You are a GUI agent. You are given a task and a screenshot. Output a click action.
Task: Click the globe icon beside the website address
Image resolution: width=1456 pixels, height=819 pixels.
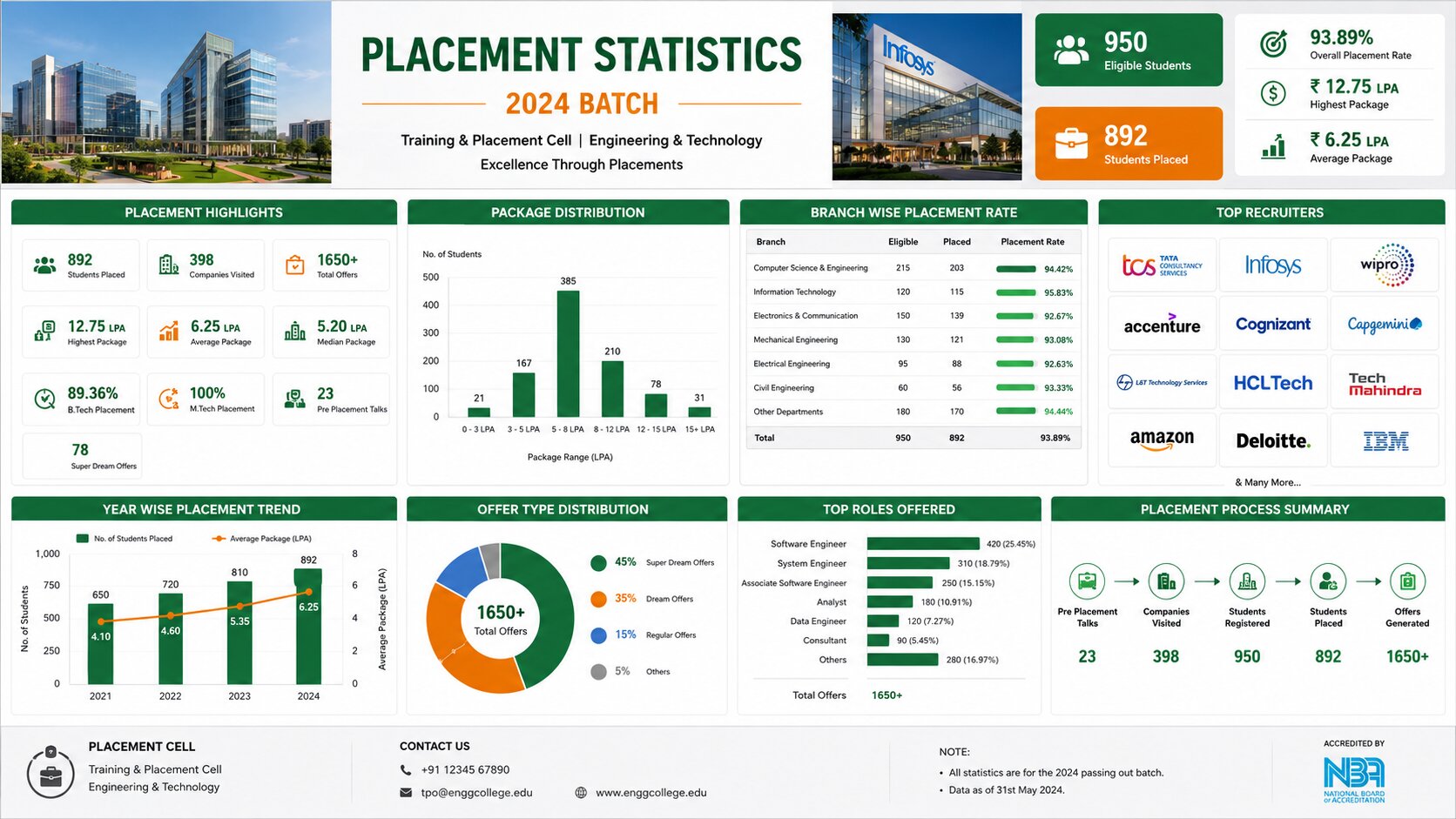(581, 793)
